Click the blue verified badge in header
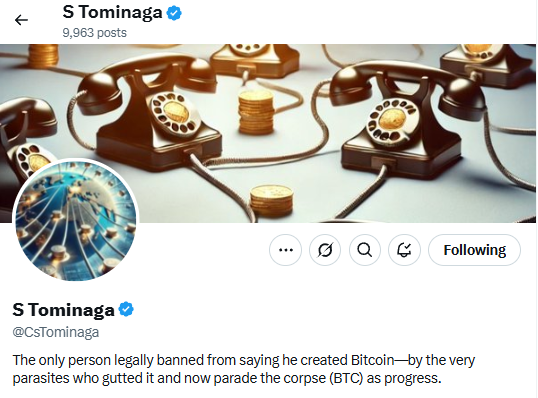538x398 pixels. coord(174,13)
